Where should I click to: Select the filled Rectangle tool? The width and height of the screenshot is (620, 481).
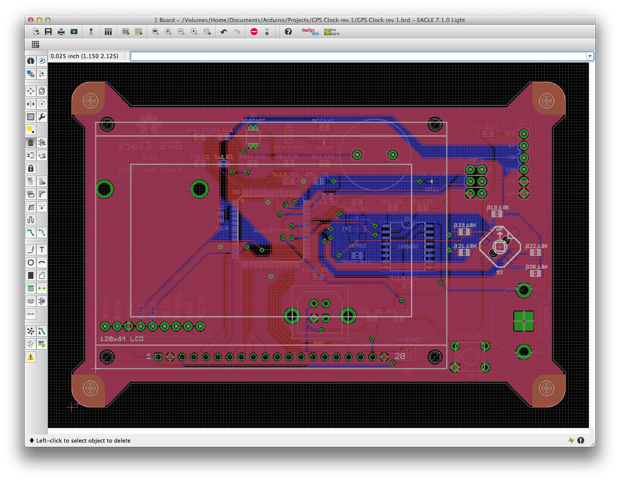pos(31,275)
